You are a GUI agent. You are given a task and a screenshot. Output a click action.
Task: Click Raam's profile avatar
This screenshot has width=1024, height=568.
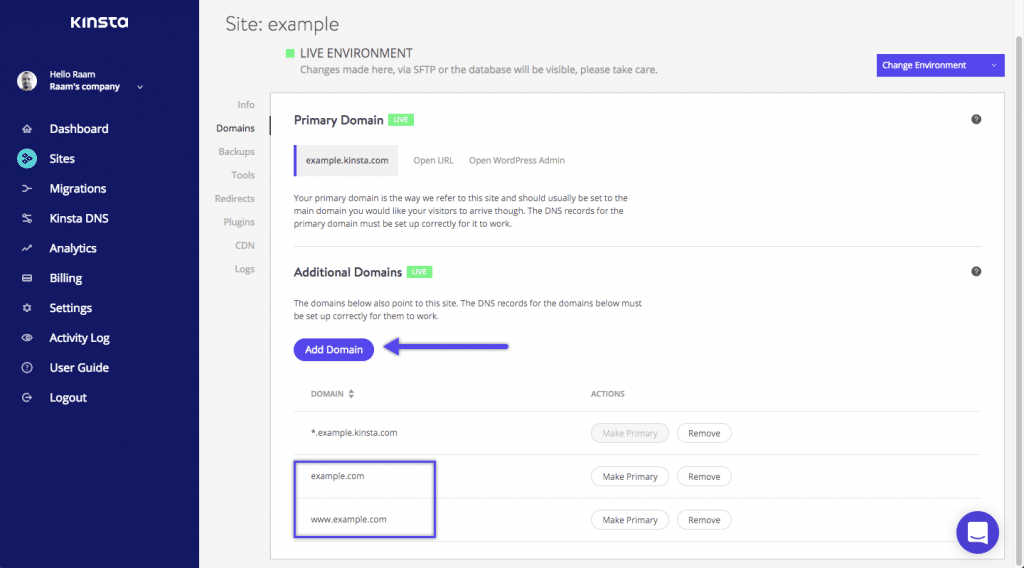[27, 81]
